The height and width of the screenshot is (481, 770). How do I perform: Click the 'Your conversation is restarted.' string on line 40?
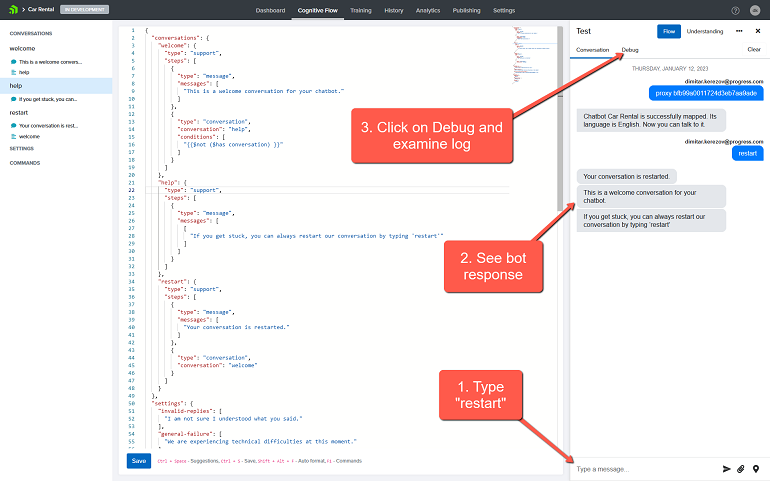click(x=236, y=327)
